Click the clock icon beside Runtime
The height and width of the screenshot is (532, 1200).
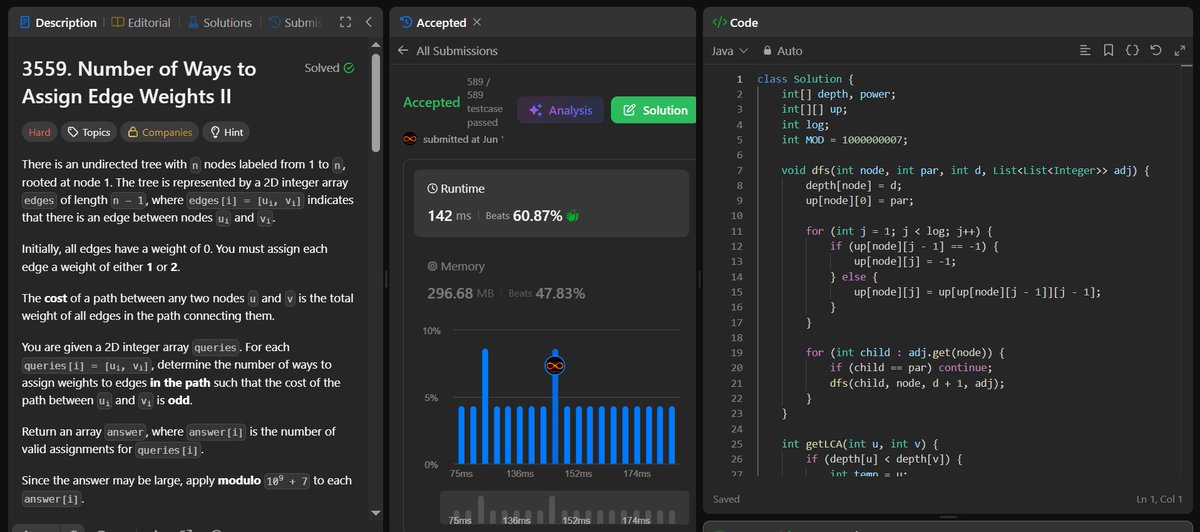(432, 187)
